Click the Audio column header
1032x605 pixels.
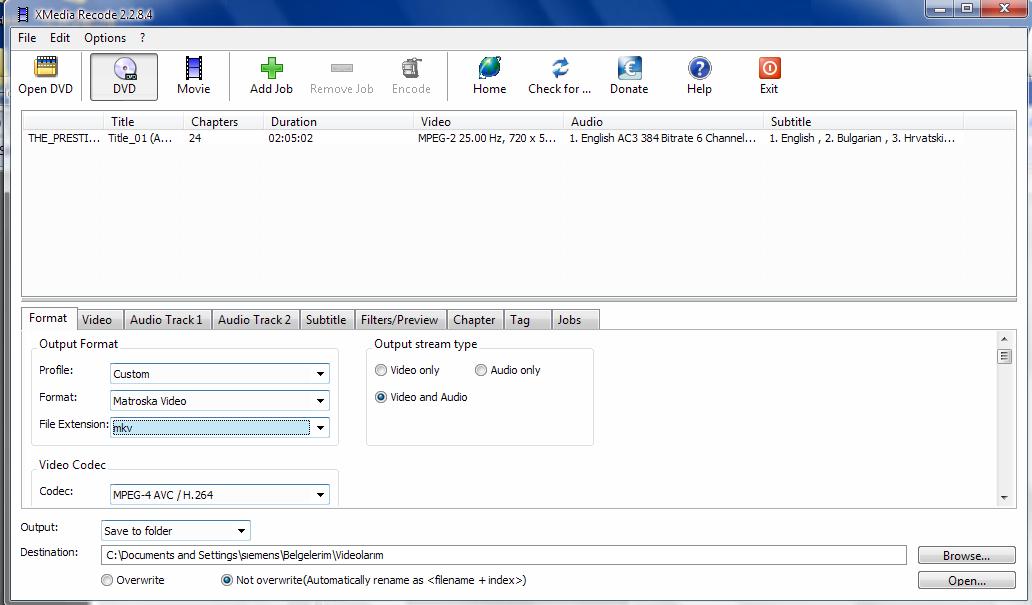[663, 122]
